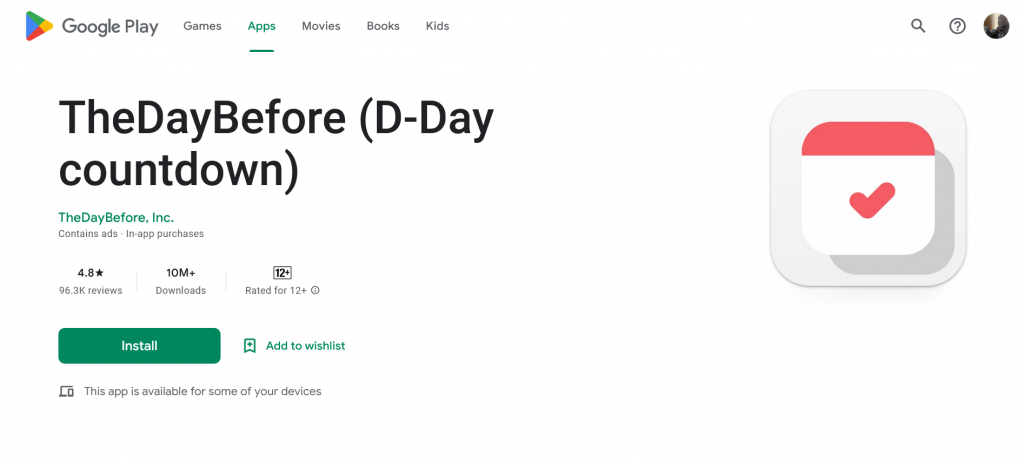Install TheDayBefore app

(x=139, y=346)
